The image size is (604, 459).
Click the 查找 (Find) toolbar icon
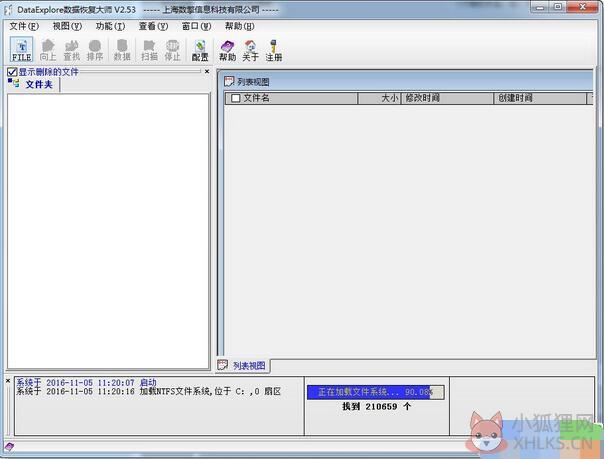pos(72,50)
